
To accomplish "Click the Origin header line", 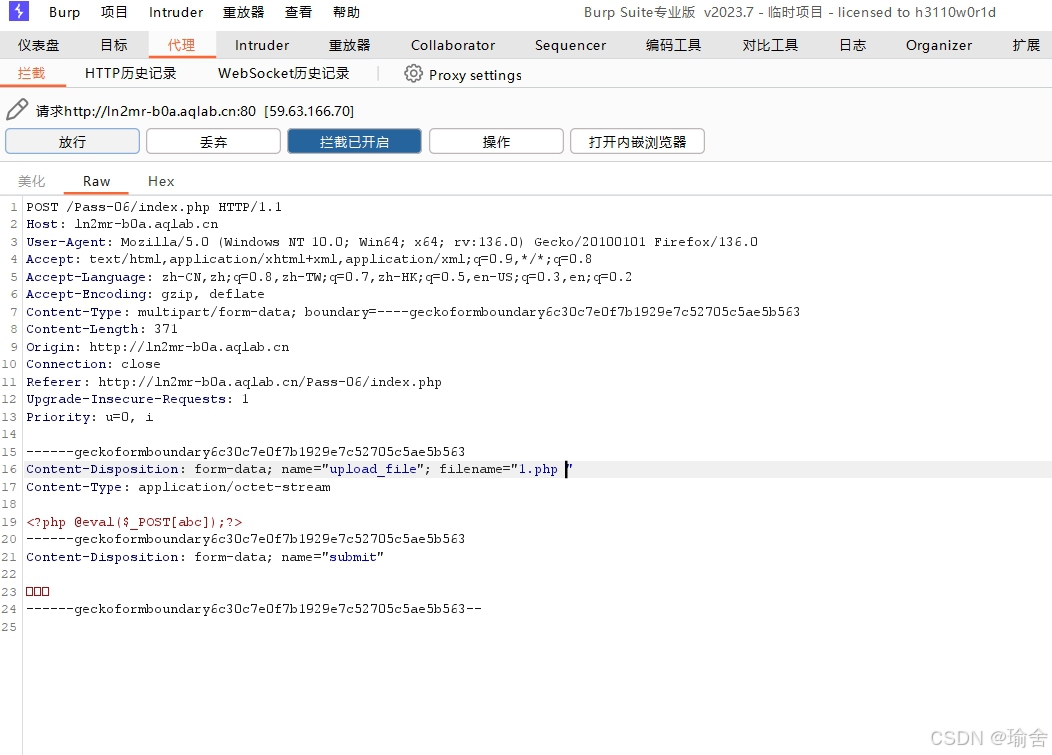I will [x=158, y=346].
